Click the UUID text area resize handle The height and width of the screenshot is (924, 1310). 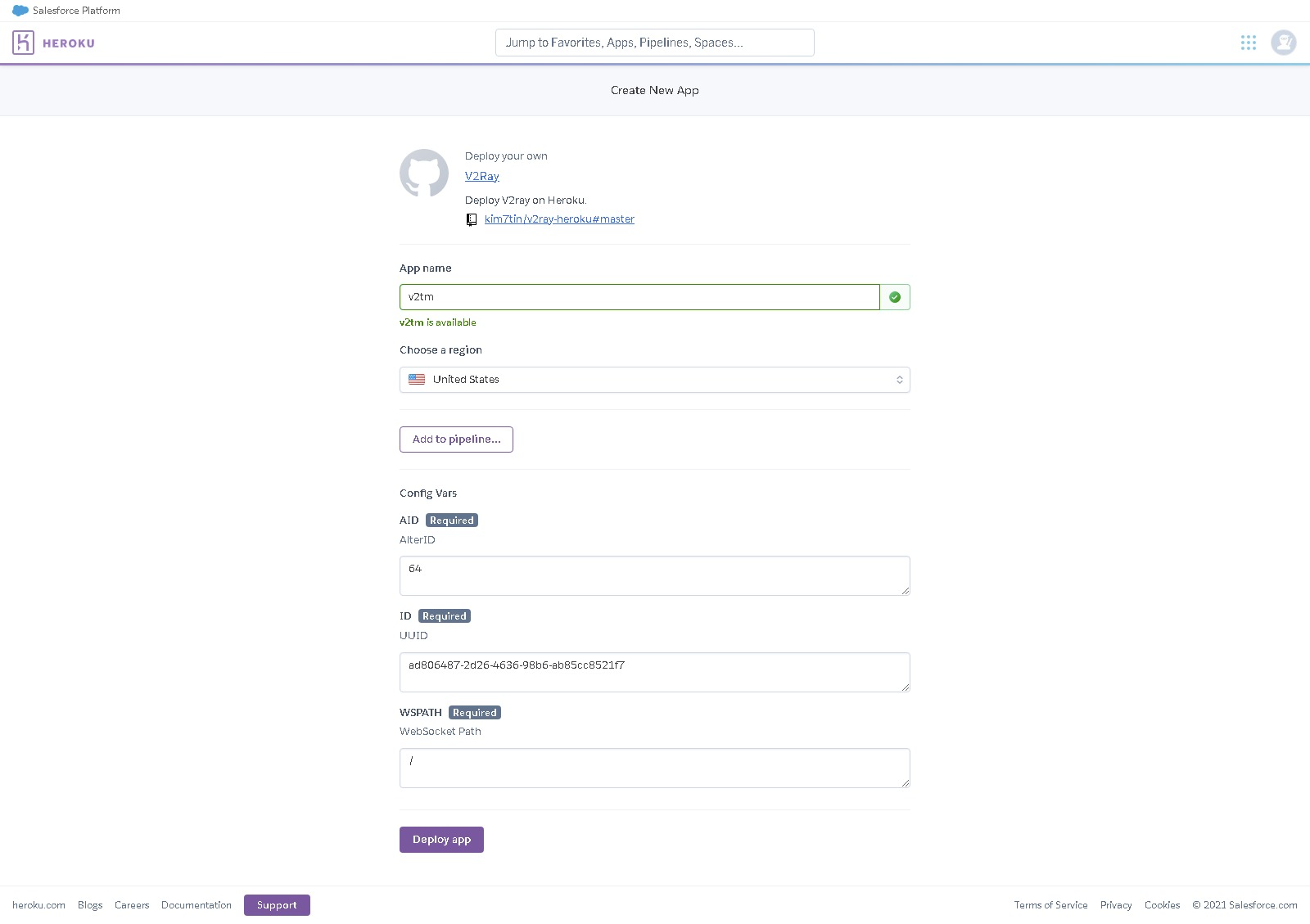coord(905,687)
